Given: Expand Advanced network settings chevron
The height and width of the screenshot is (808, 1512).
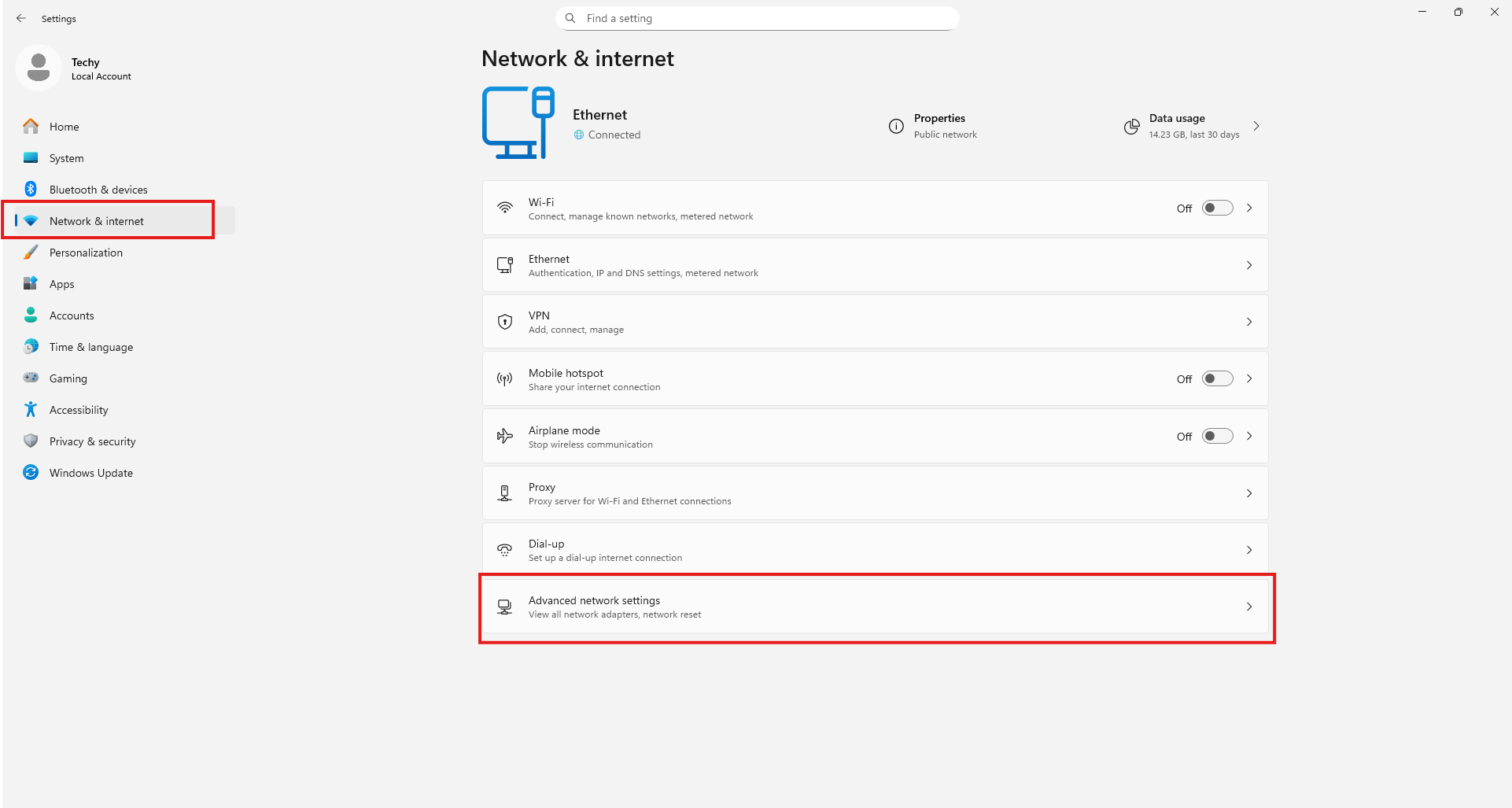Looking at the screenshot, I should tap(1249, 607).
